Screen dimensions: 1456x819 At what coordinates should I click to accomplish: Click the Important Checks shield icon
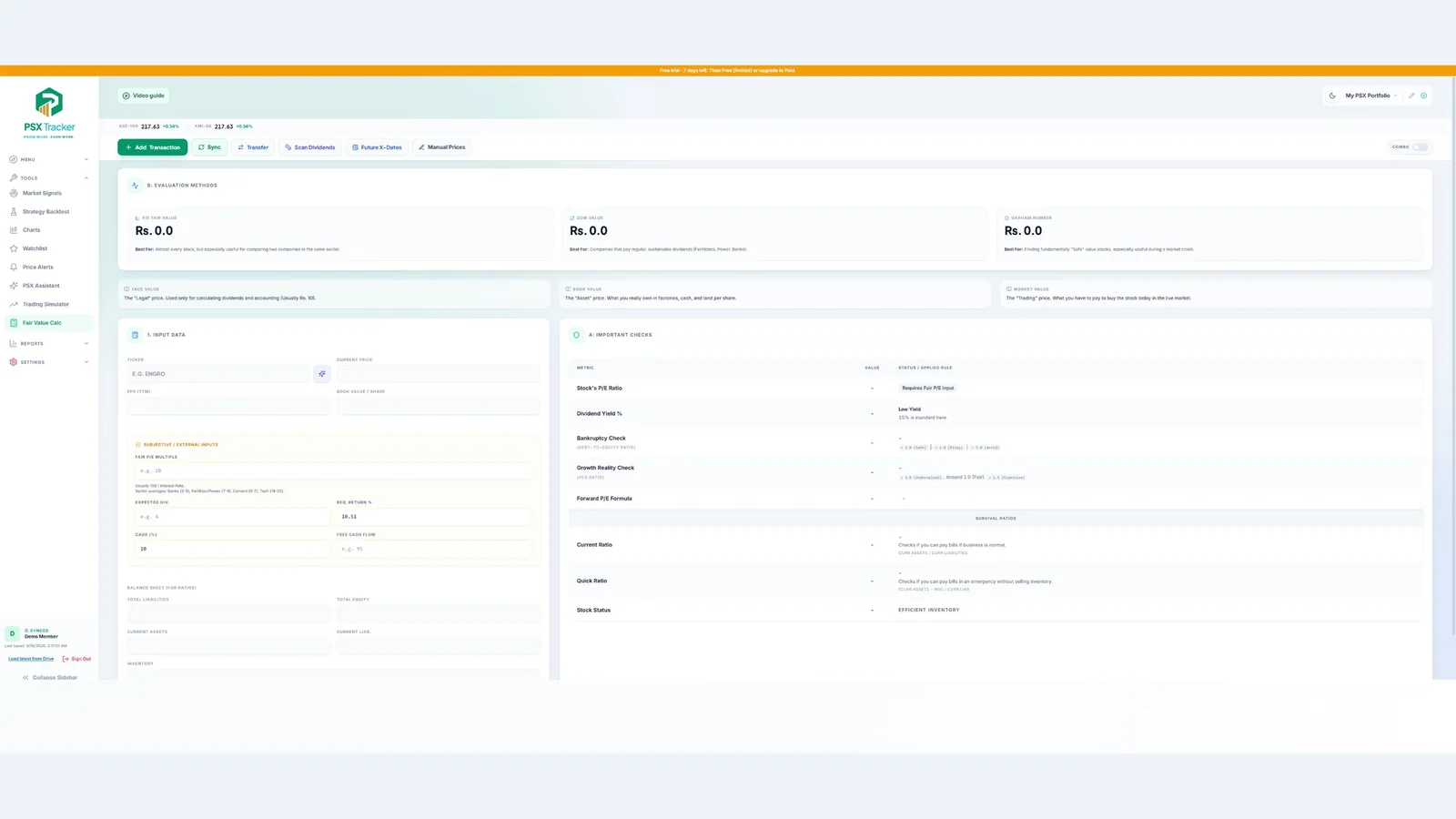[576, 335]
